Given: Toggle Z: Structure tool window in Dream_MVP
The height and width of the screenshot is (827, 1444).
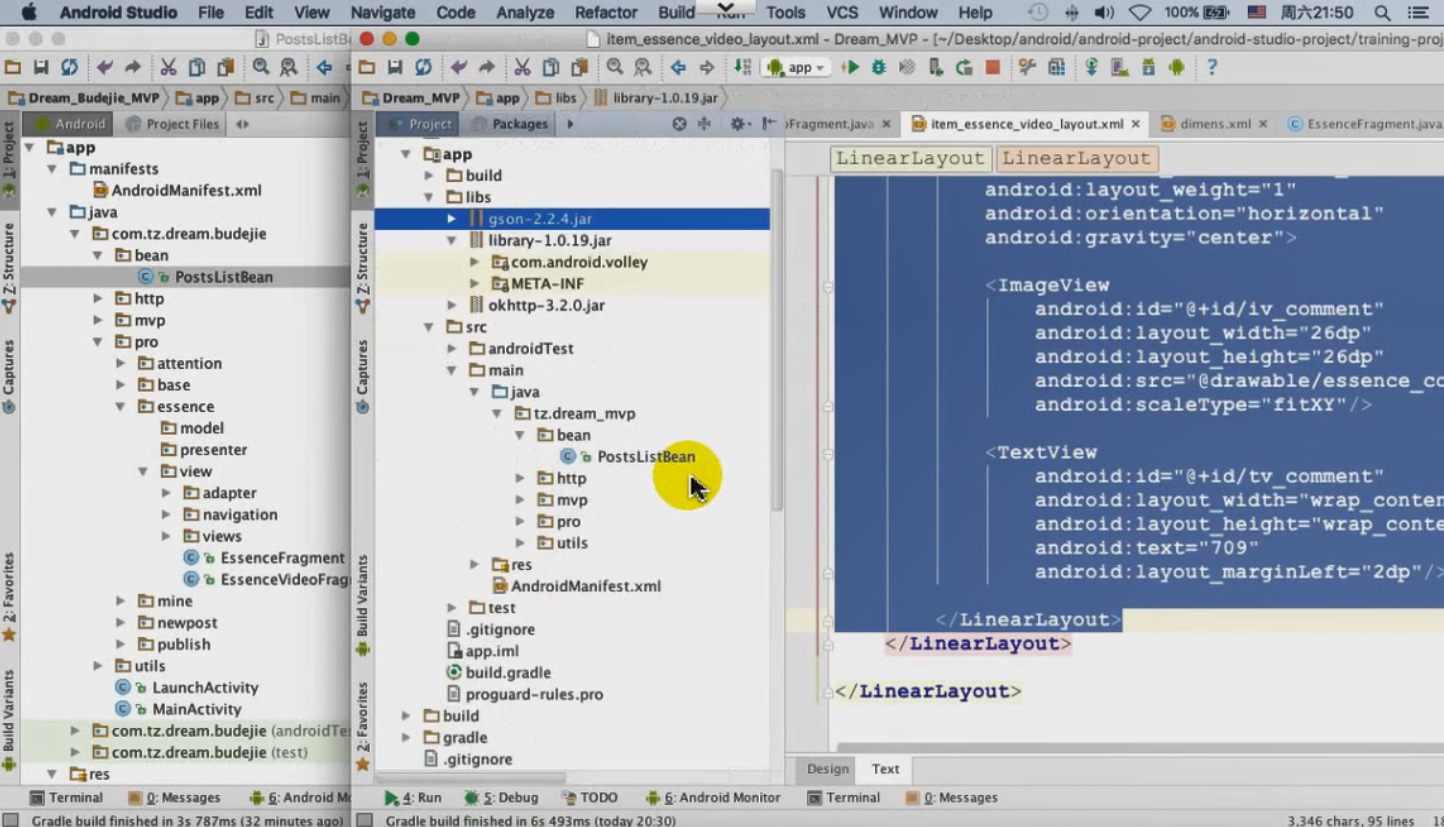Looking at the screenshot, I should coord(362,268).
